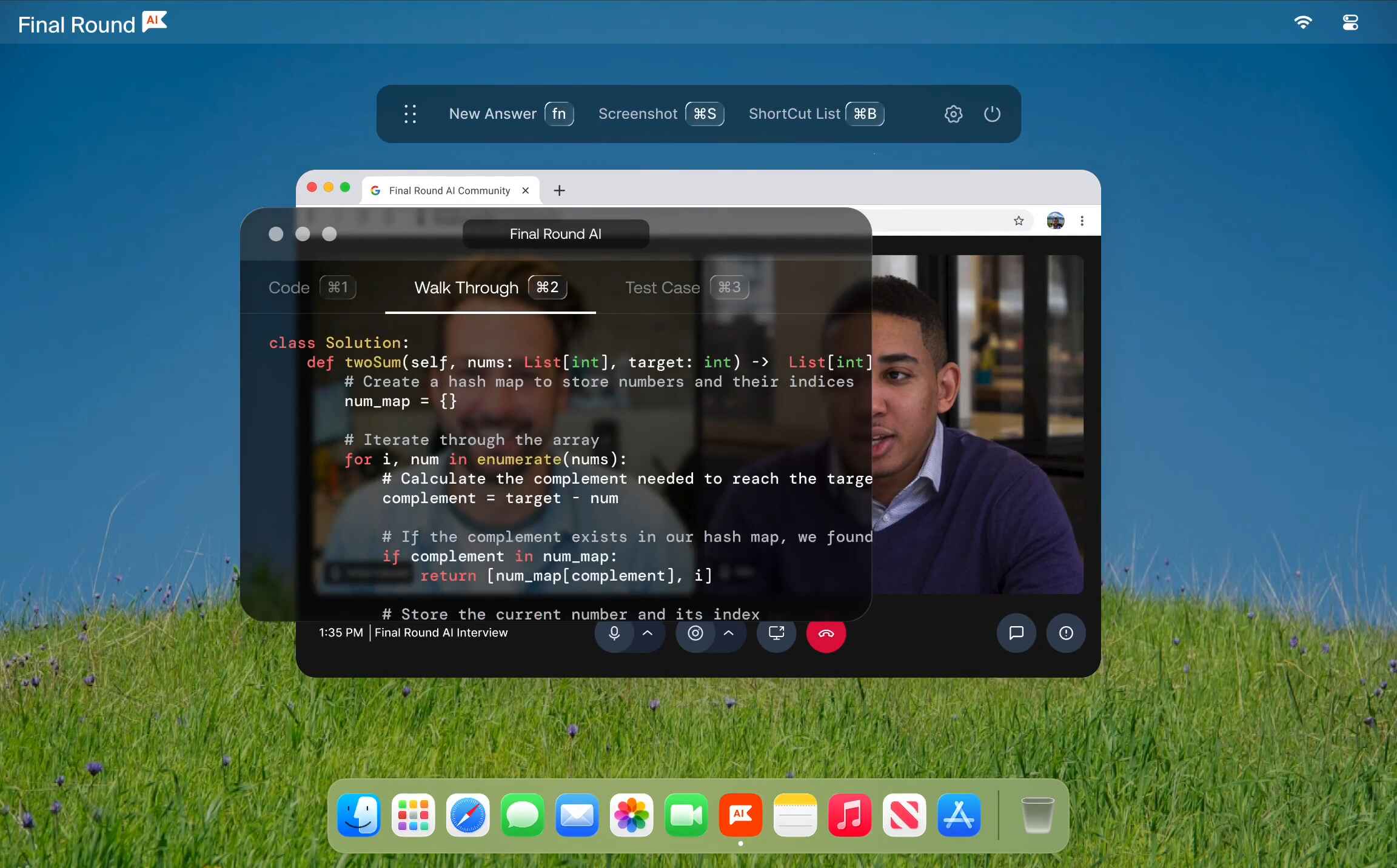Open the Wi-Fi menu bar icon
Image resolution: width=1397 pixels, height=868 pixels.
coord(1303,22)
